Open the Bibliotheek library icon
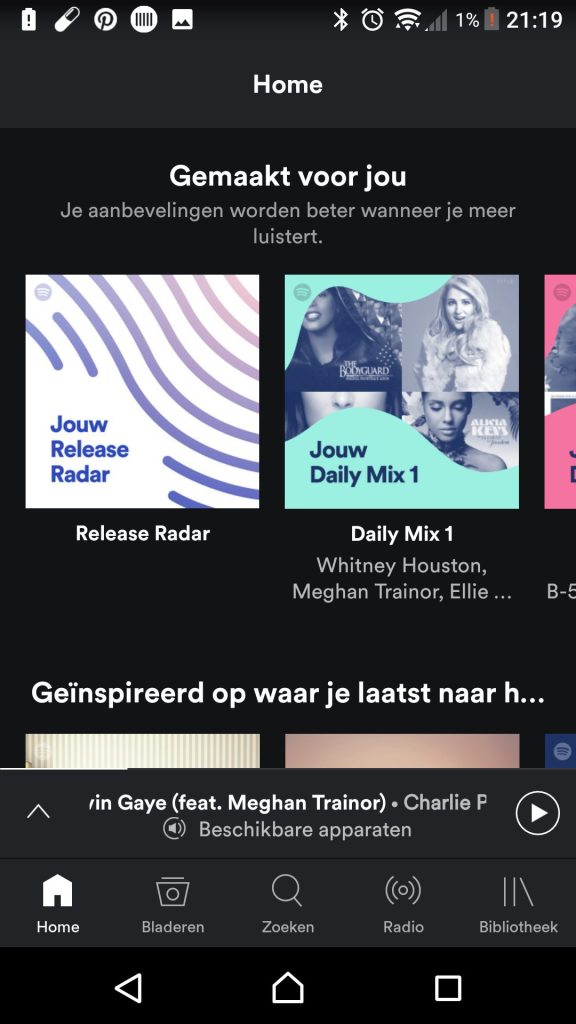Image resolution: width=576 pixels, height=1024 pixels. coord(518,891)
